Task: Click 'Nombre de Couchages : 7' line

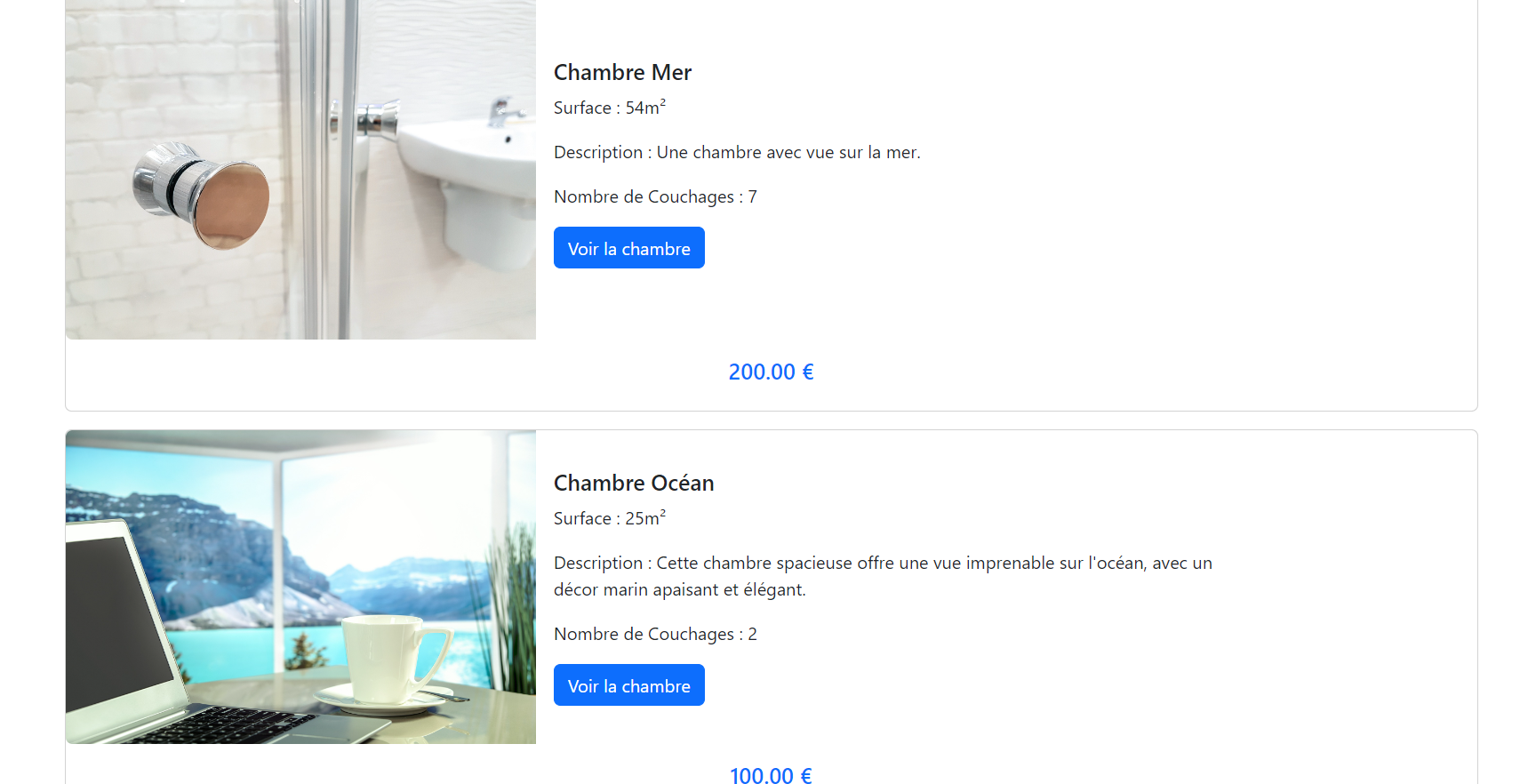Action: 655,196
